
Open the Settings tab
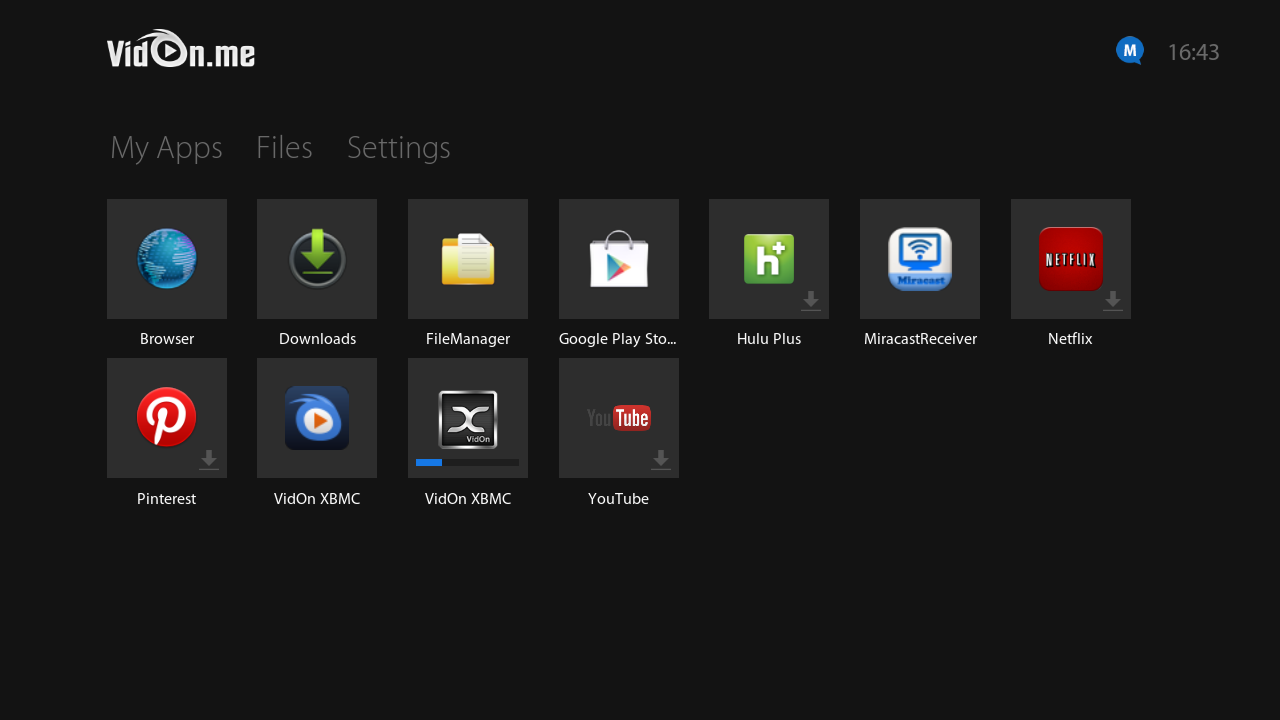pos(399,148)
